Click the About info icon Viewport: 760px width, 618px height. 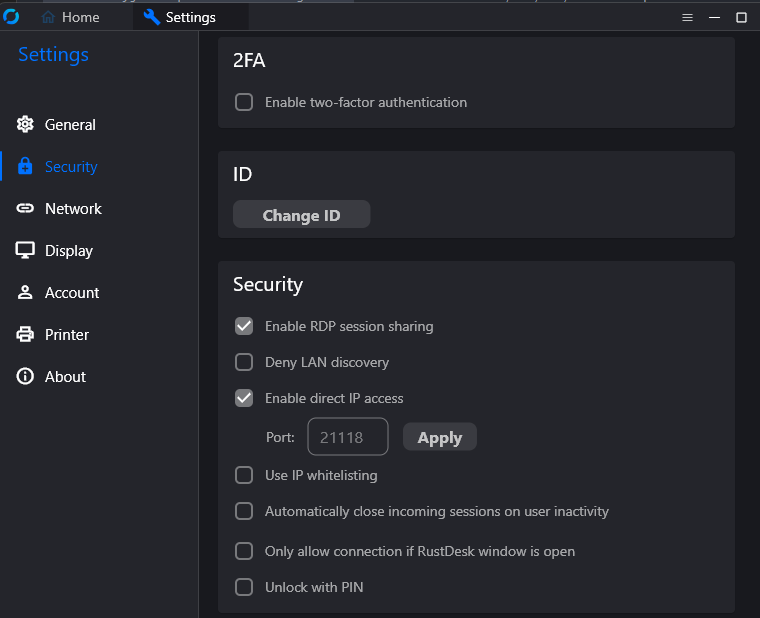click(25, 377)
